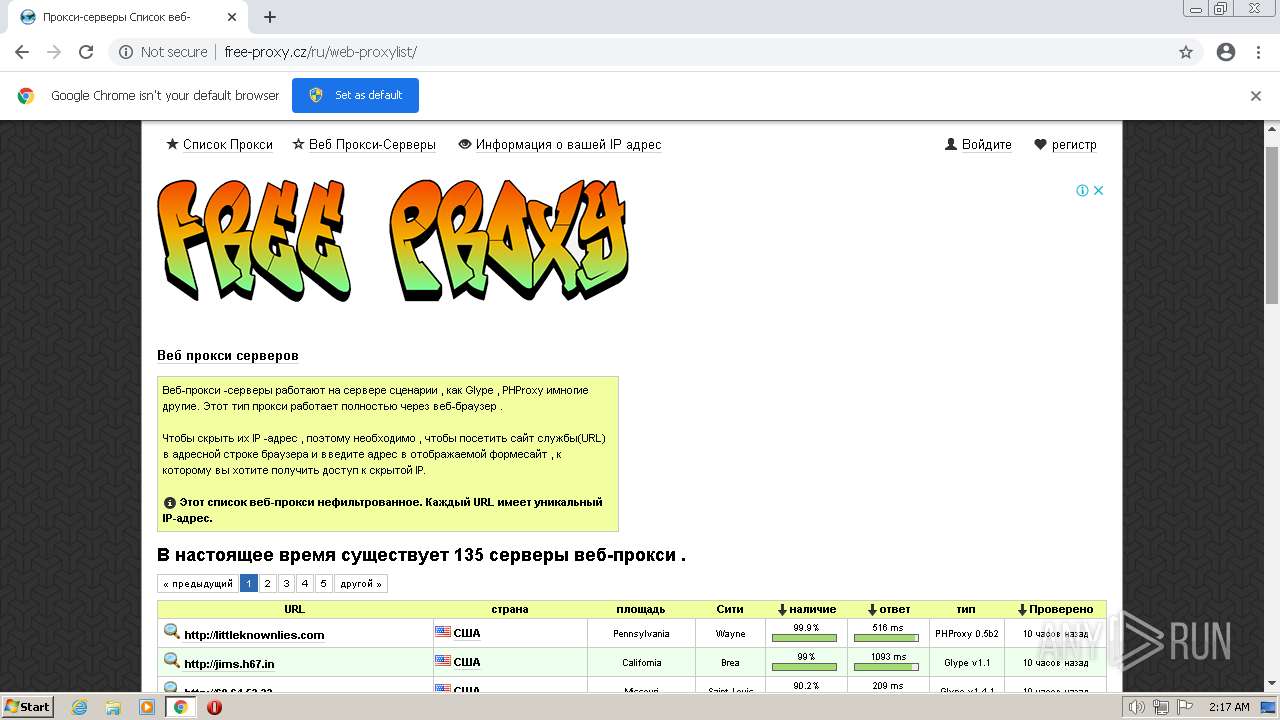This screenshot has height=720, width=1280.
Task: Switch to Chrome taskbar icon
Action: [181, 707]
